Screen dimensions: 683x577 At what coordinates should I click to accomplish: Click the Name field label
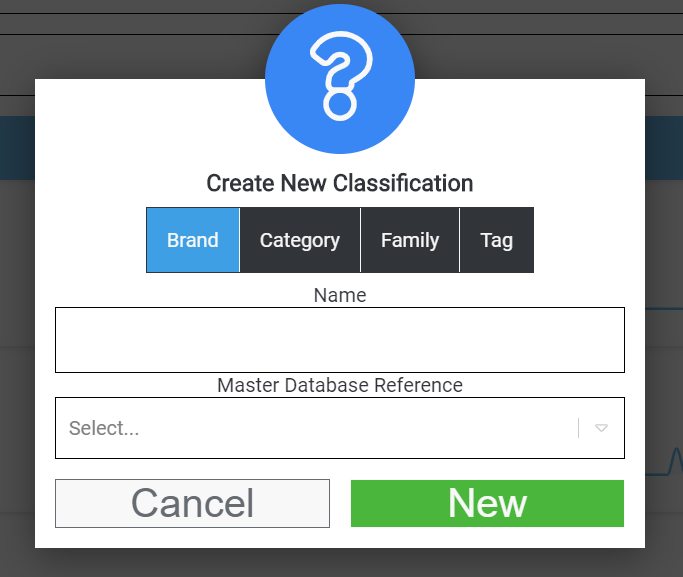click(340, 295)
